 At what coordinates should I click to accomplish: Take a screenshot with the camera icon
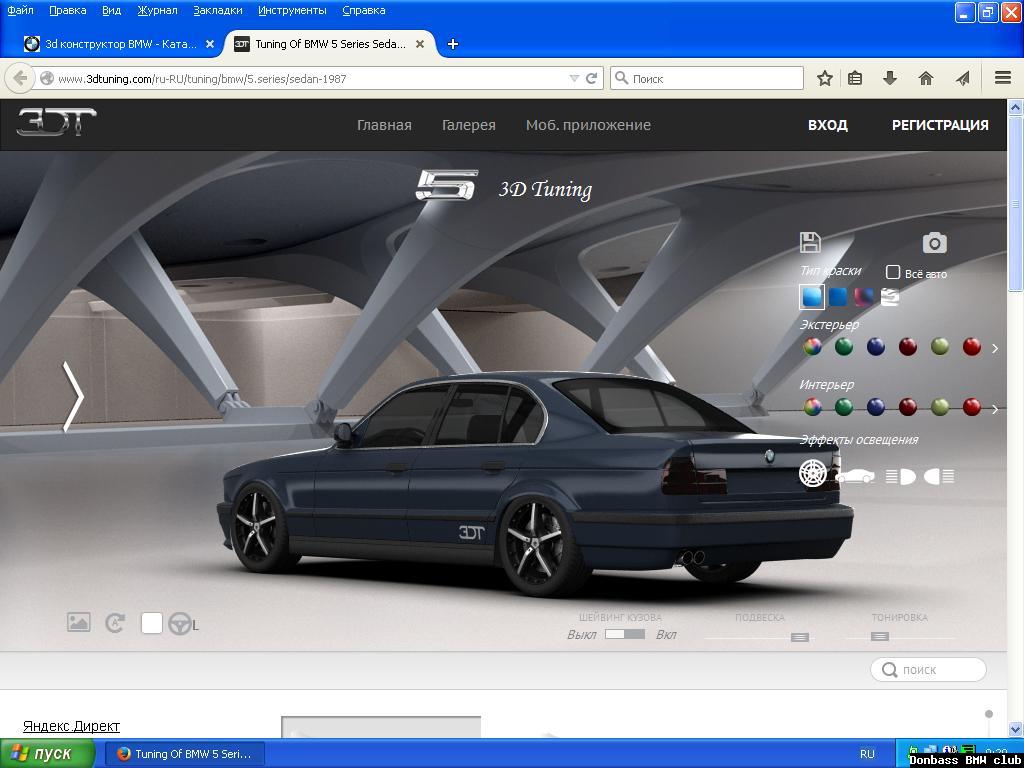(933, 243)
